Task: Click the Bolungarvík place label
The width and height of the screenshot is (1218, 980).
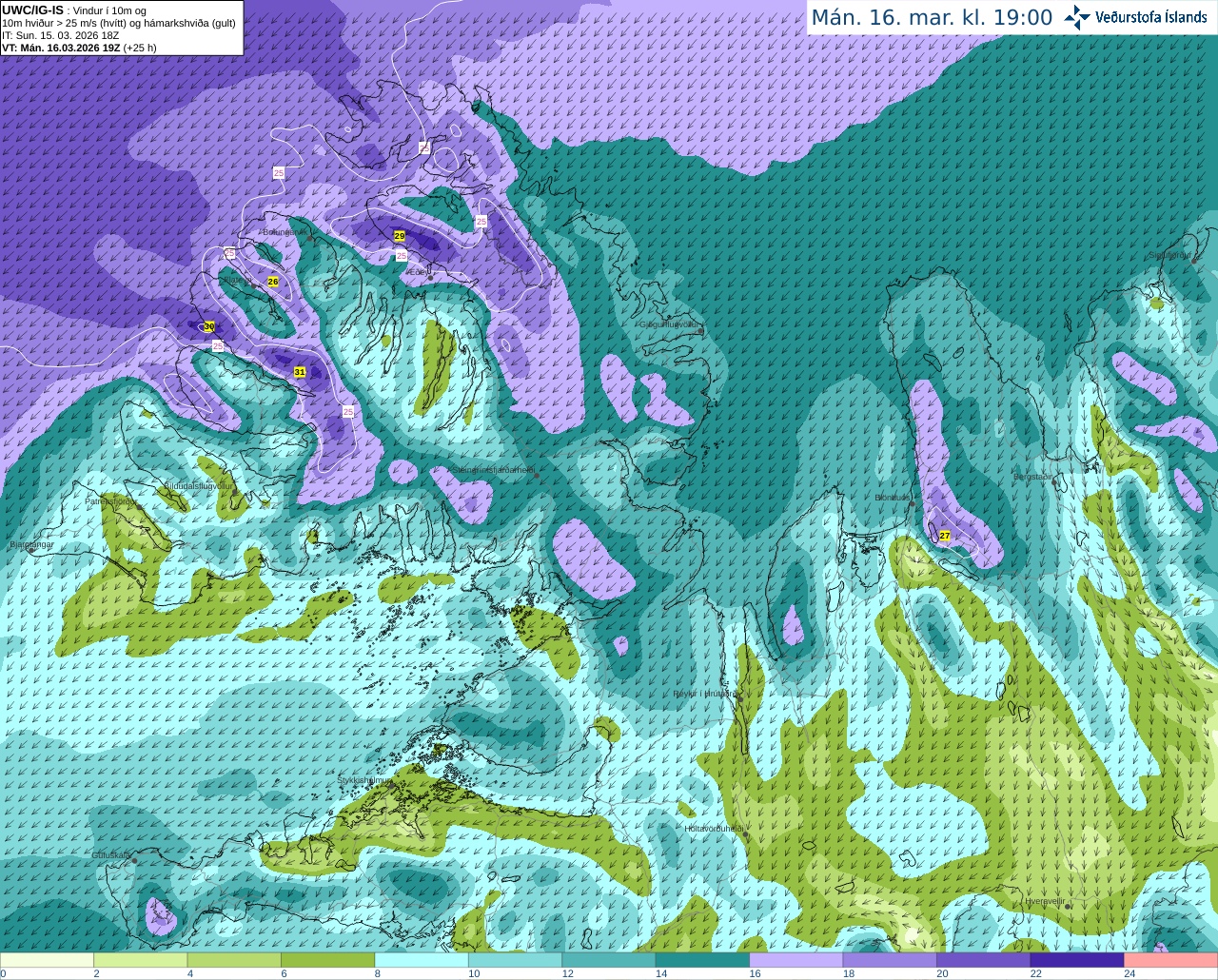Action: pos(285,231)
